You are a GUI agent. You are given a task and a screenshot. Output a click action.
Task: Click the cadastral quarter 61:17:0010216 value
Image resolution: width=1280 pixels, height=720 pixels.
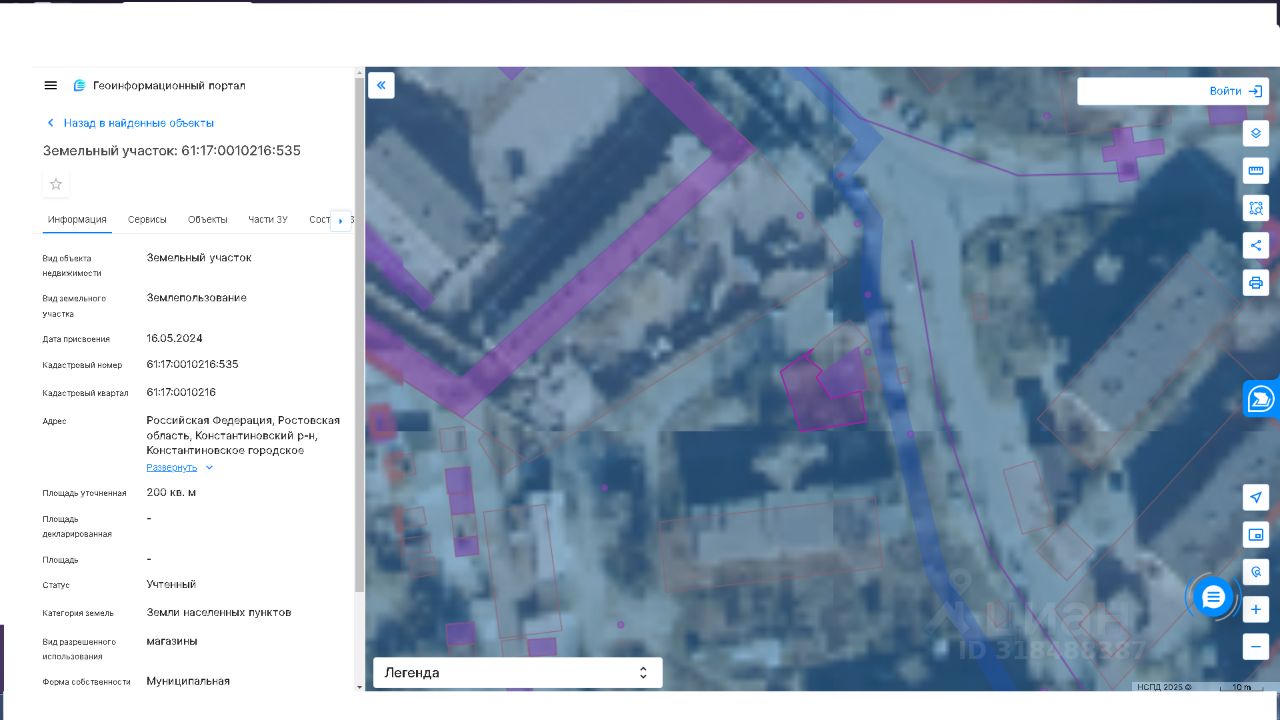[x=181, y=392]
